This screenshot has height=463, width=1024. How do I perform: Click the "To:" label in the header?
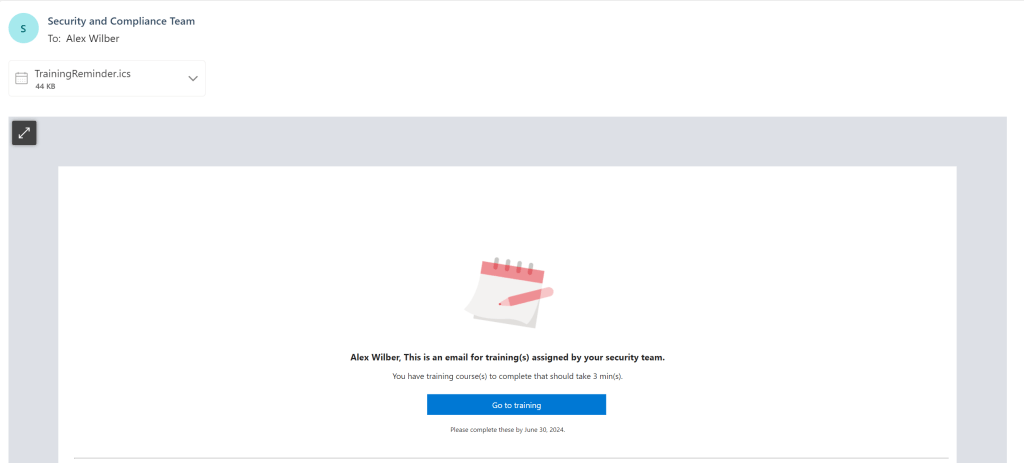[54, 39]
